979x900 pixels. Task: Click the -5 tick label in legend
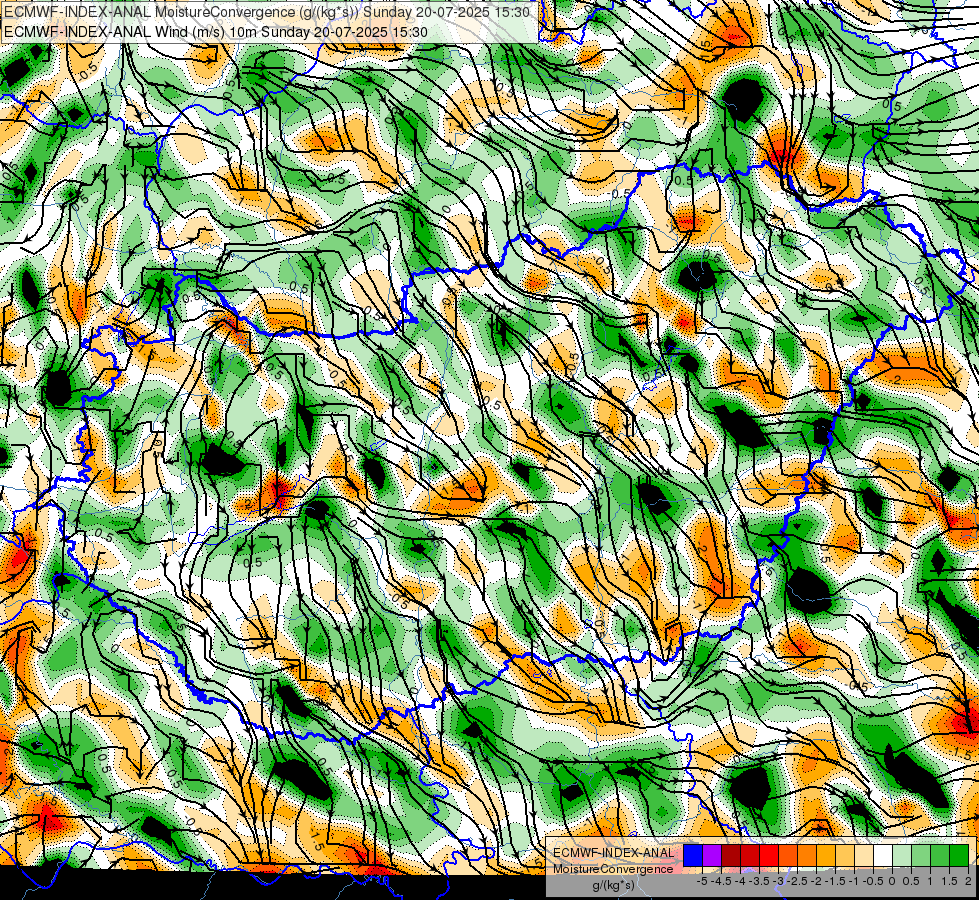click(702, 881)
